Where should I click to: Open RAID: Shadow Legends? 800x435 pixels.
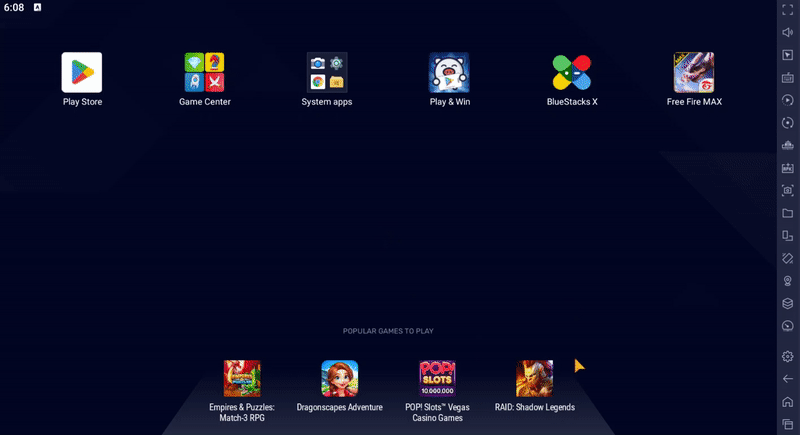pos(534,378)
